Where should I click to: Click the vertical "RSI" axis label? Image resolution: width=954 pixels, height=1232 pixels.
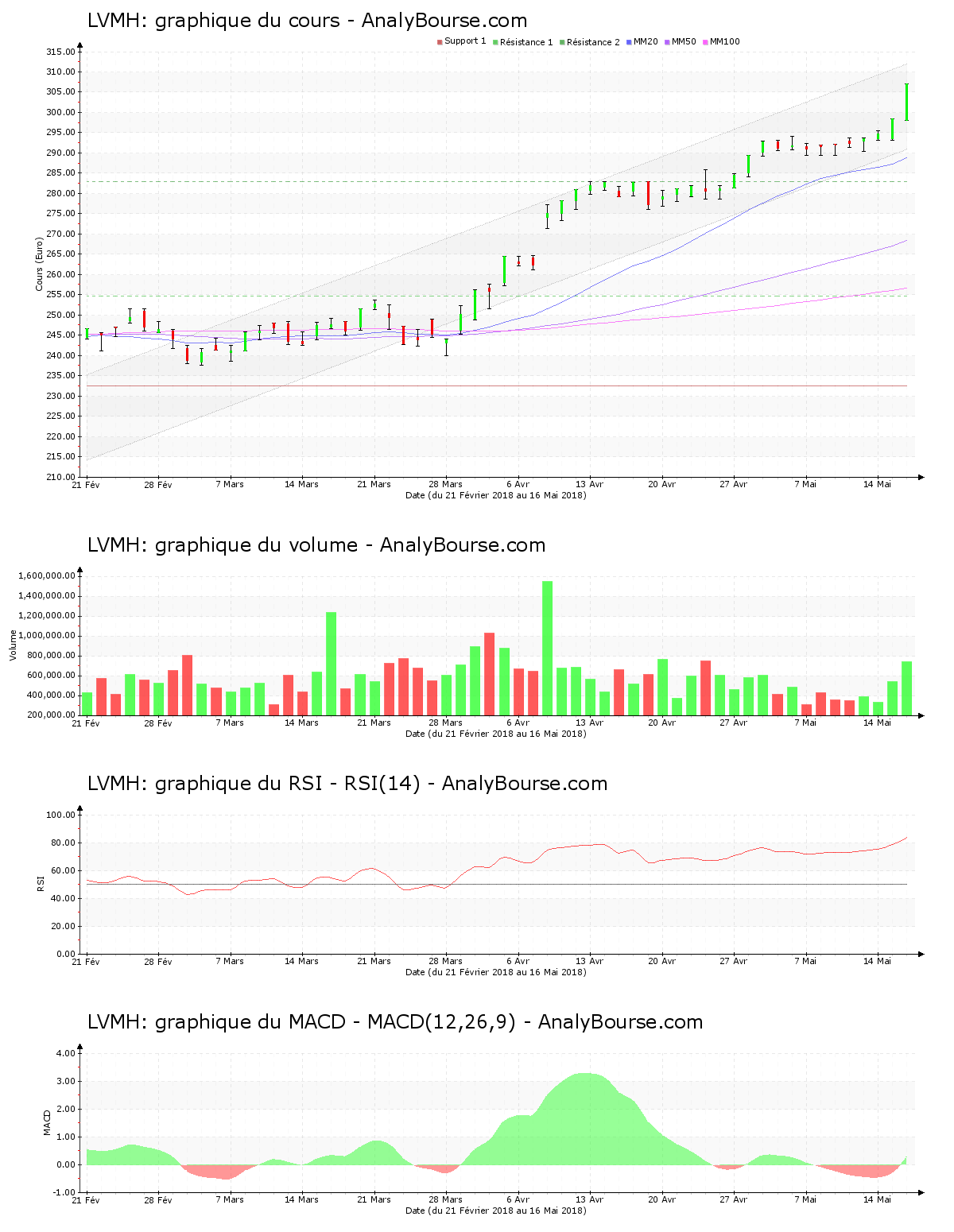pyautogui.click(x=40, y=884)
